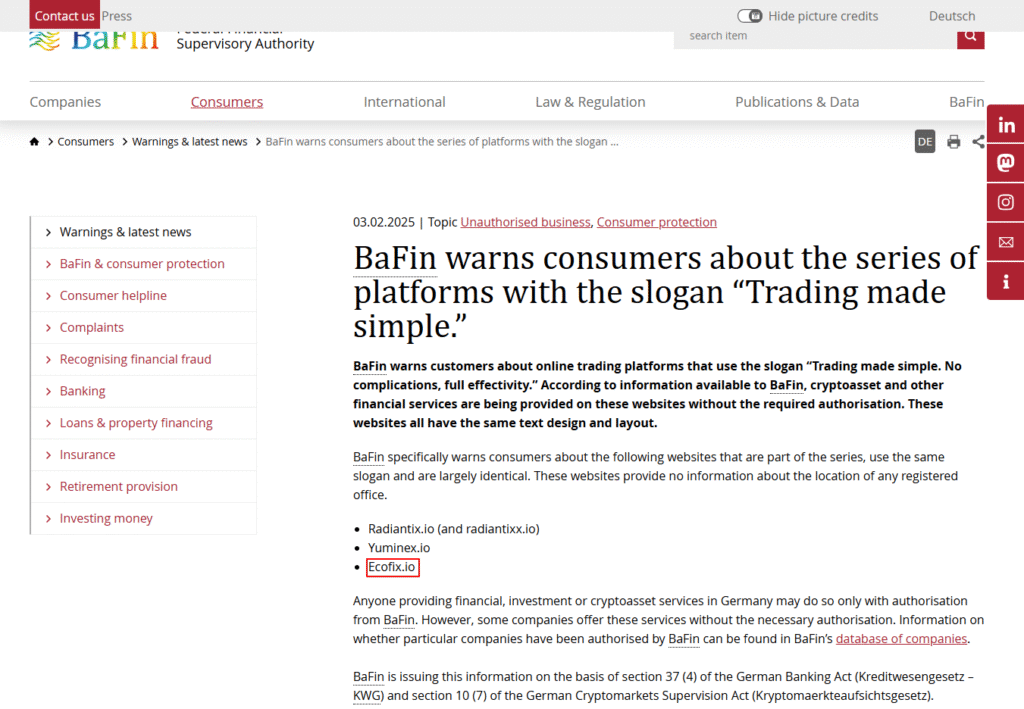The width and height of the screenshot is (1024, 709).
Task: Open Consumer protection topic link
Action: (x=656, y=222)
